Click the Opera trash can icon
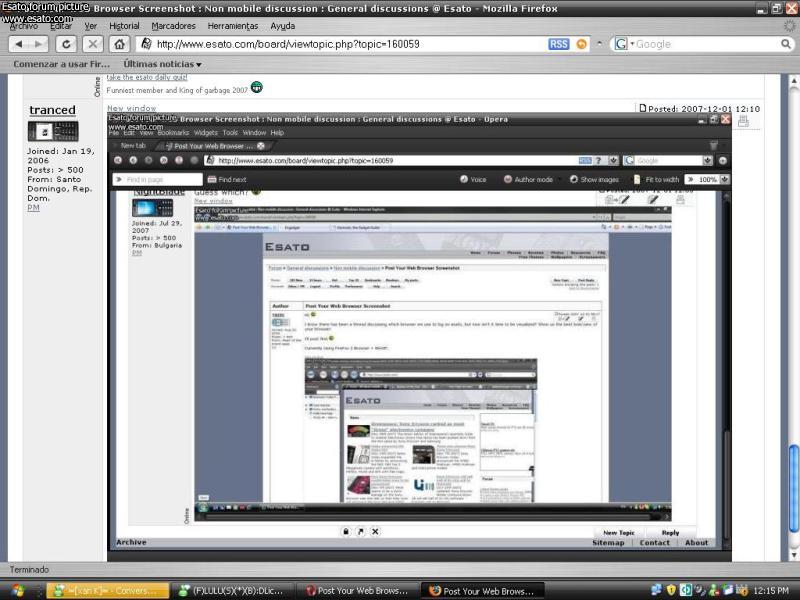 tap(714, 146)
